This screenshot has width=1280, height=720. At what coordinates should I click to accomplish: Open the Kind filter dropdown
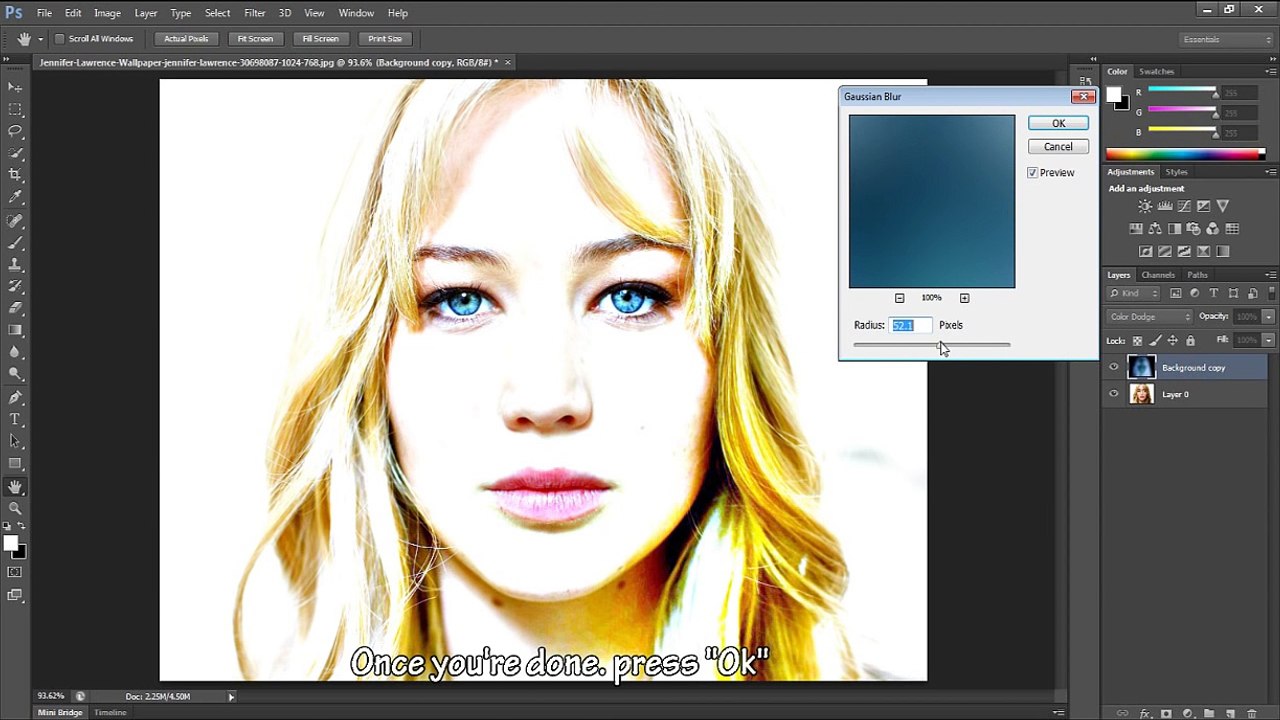pyautogui.click(x=1133, y=293)
